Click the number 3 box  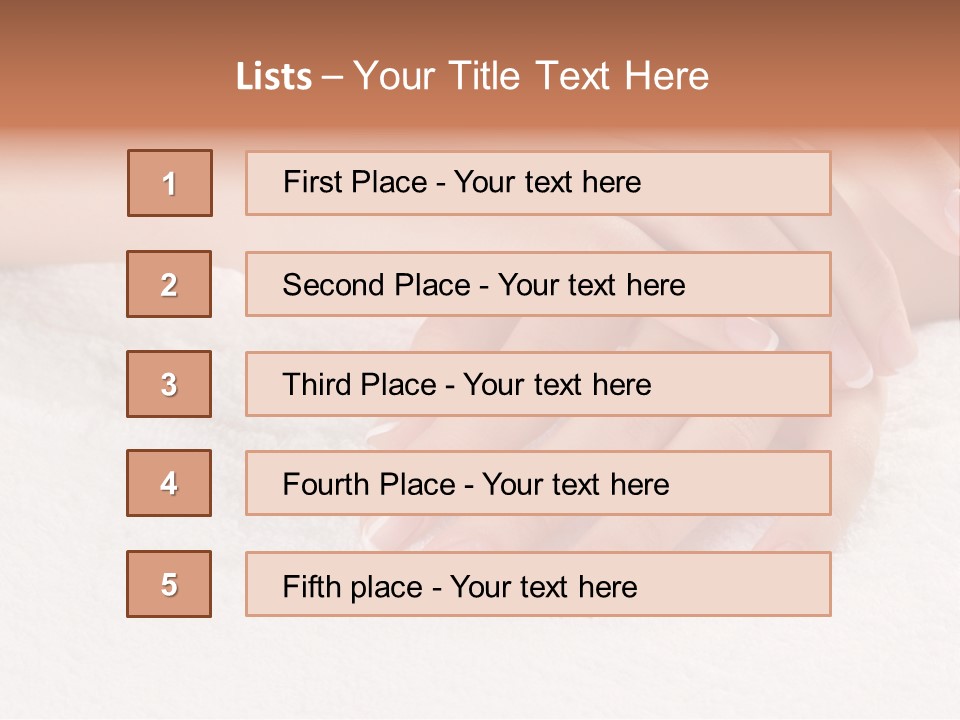169,384
